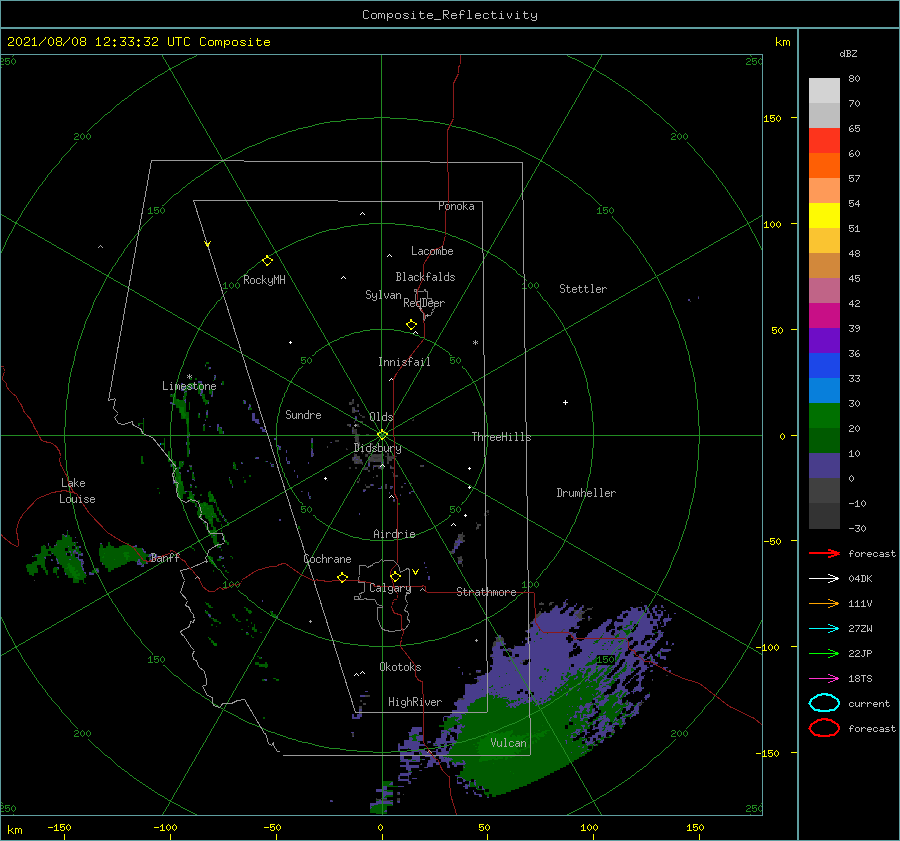Click the white 04DK arrow in the legend

pos(824,579)
